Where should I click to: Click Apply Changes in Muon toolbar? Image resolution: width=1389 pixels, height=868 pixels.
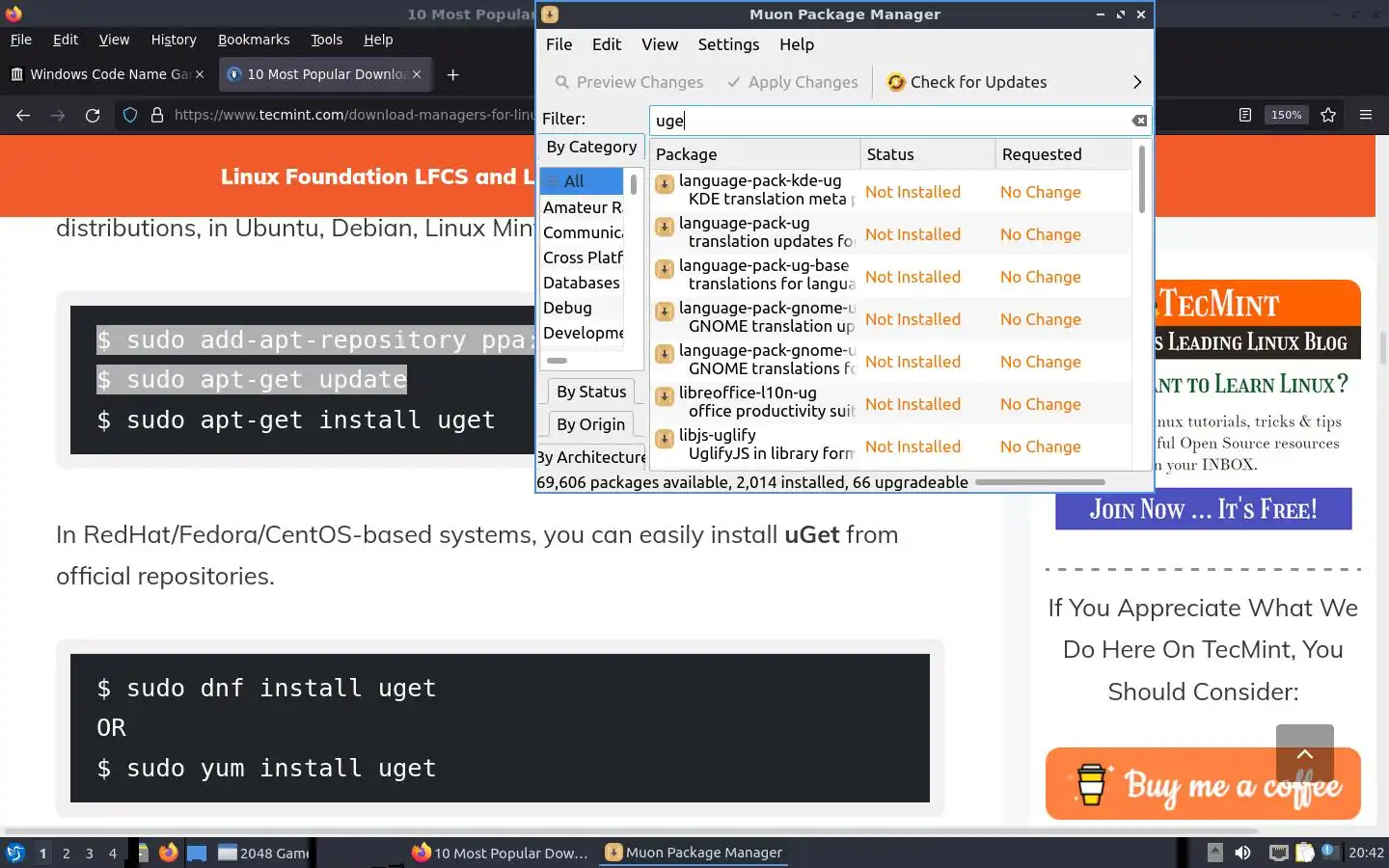[792, 82]
